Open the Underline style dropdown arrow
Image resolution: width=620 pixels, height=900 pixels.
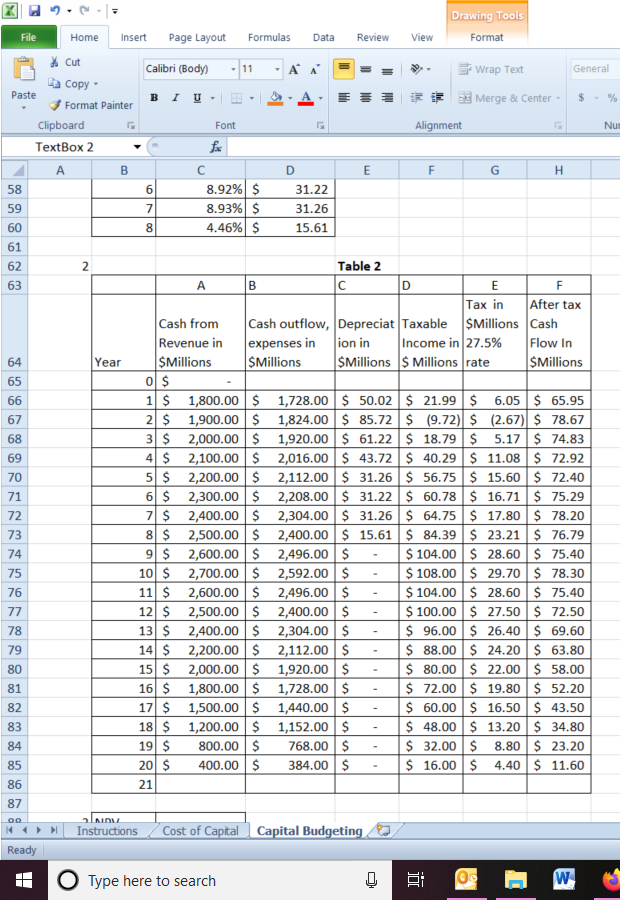tap(212, 98)
